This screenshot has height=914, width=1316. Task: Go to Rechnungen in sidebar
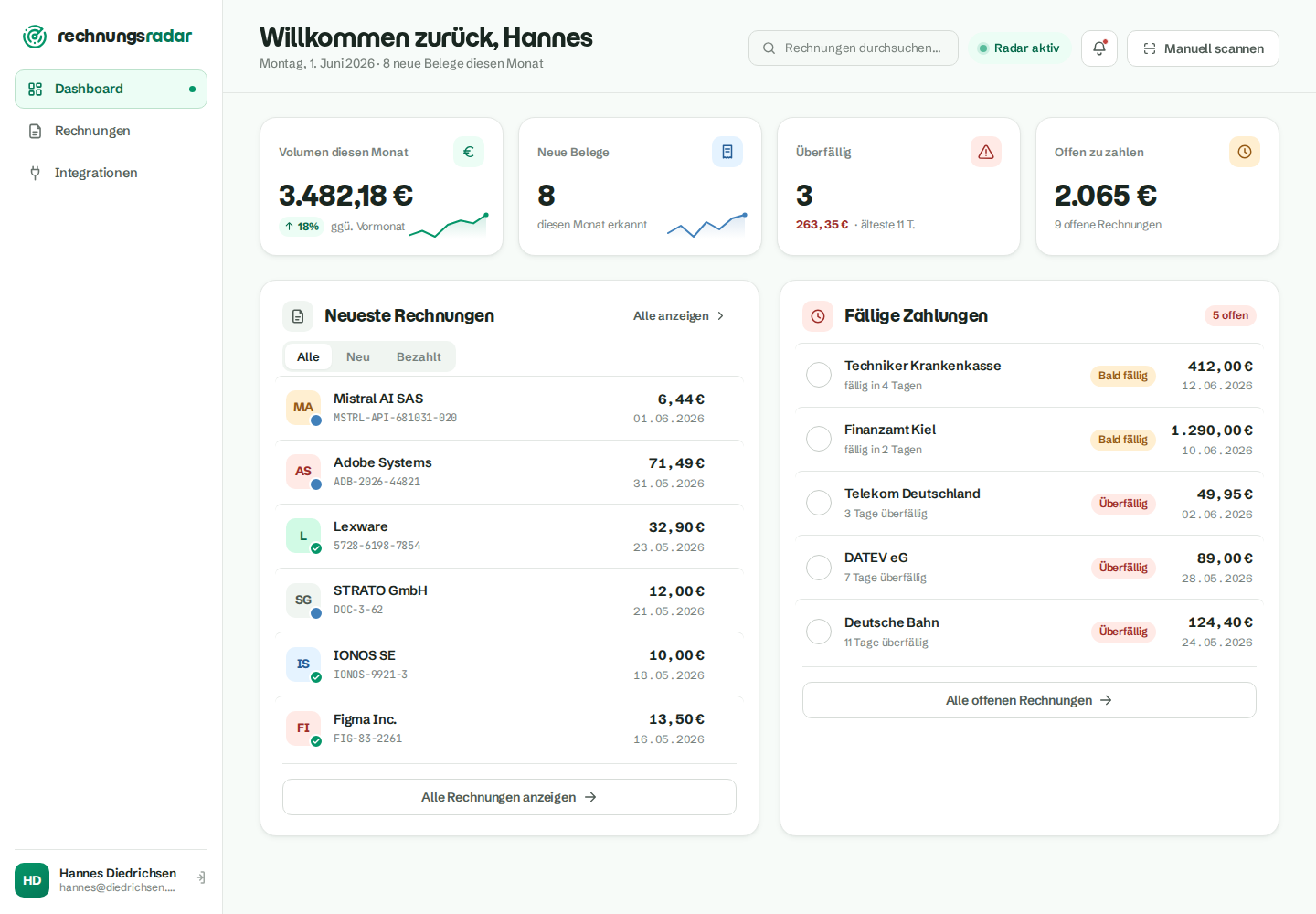pos(111,131)
